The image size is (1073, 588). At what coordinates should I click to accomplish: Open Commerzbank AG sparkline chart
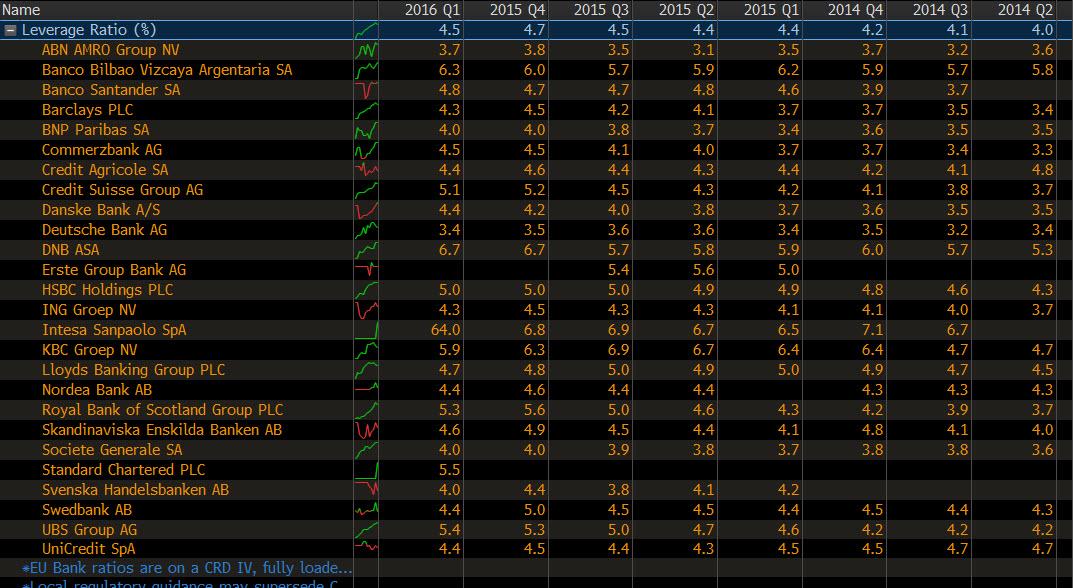366,150
